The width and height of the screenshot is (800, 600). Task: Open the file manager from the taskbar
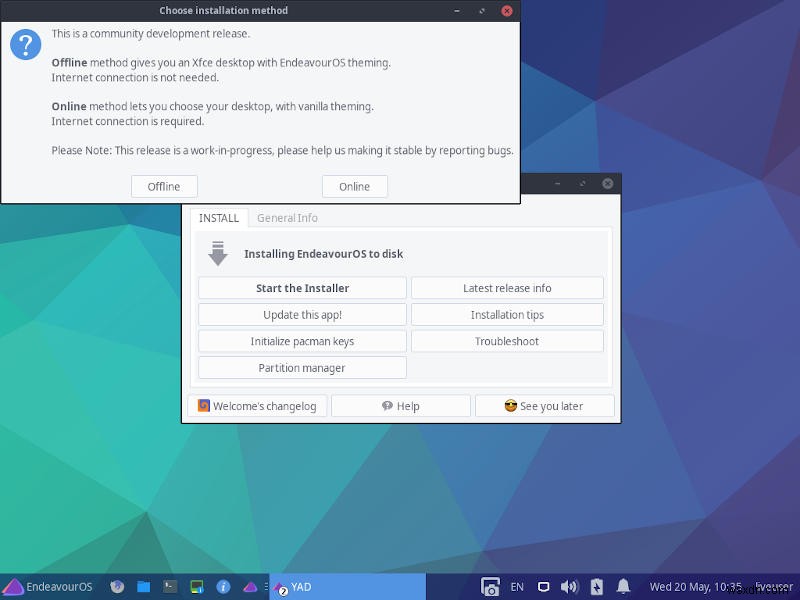click(143, 586)
